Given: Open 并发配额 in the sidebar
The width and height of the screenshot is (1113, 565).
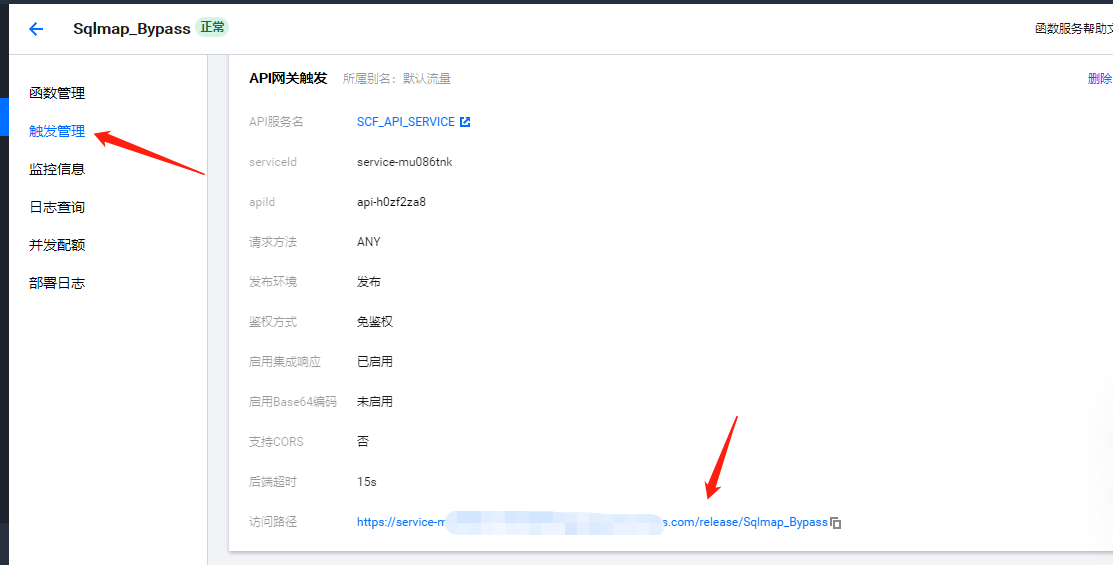Looking at the screenshot, I should [x=57, y=245].
